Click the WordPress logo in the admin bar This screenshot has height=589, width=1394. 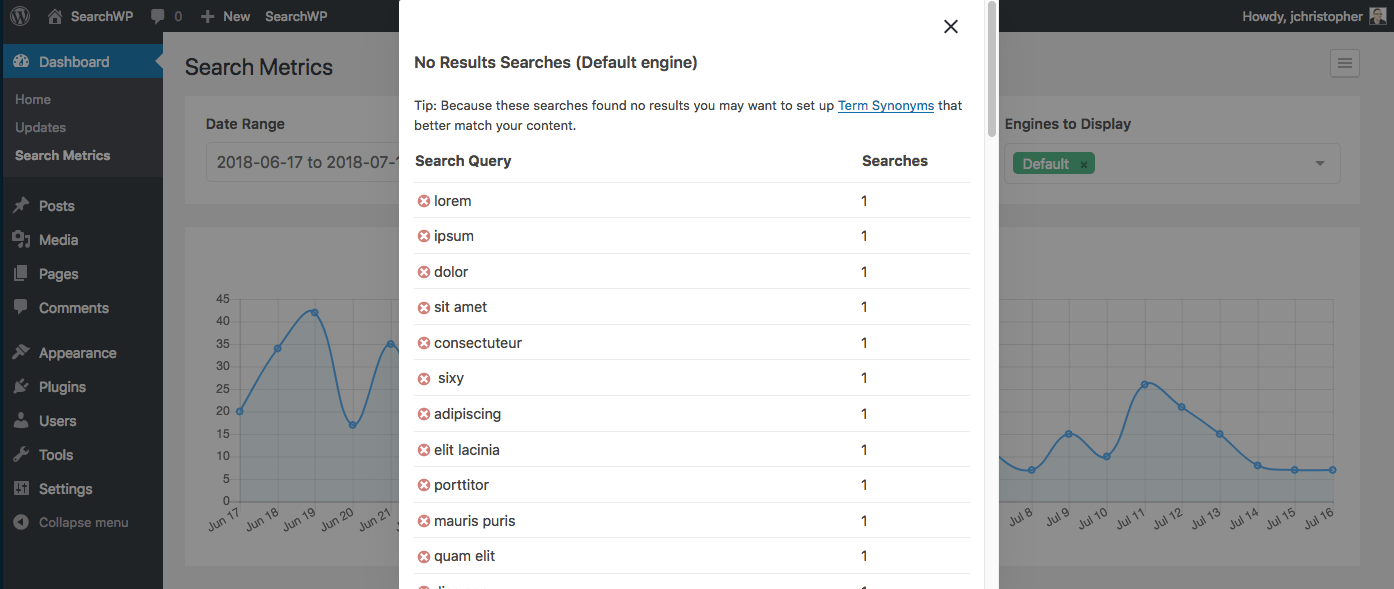(x=19, y=16)
